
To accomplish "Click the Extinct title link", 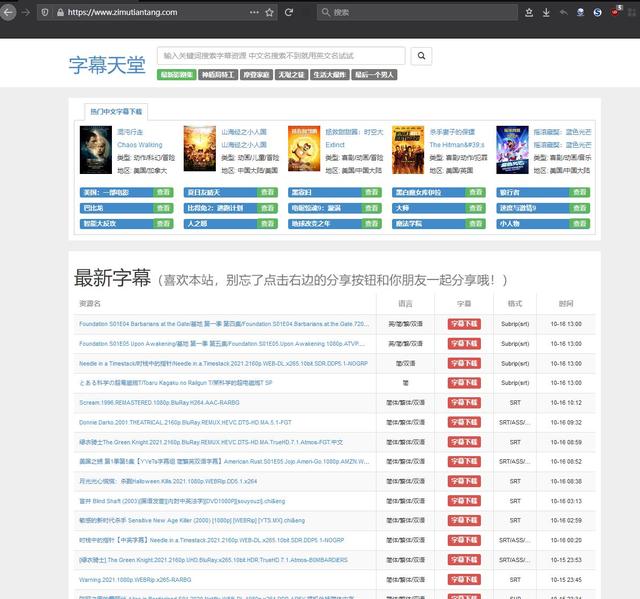I will pos(335,145).
